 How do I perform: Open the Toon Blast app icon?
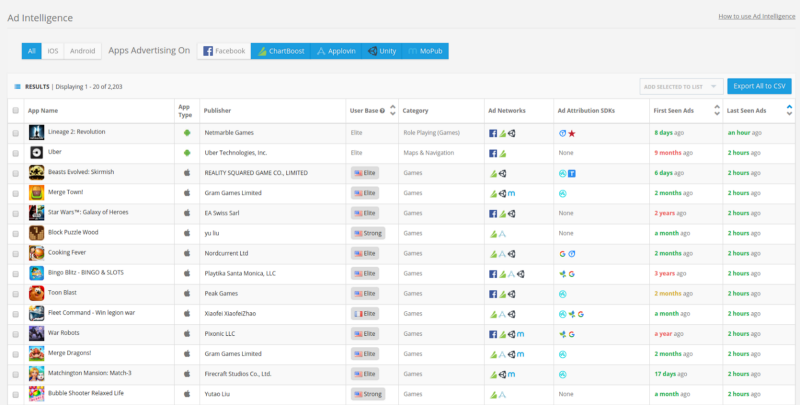pyautogui.click(x=36, y=293)
